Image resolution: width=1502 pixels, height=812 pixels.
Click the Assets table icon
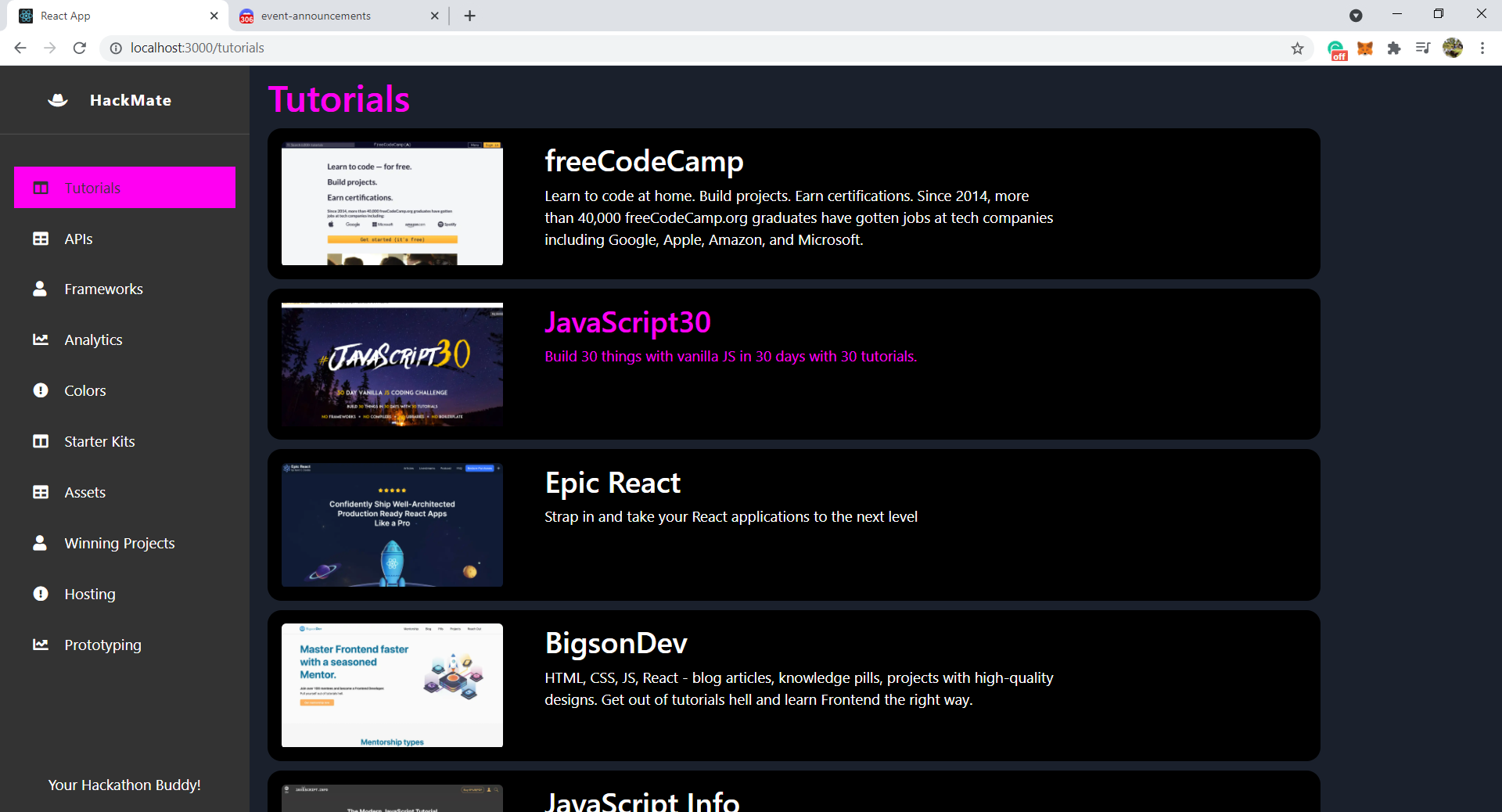point(41,492)
